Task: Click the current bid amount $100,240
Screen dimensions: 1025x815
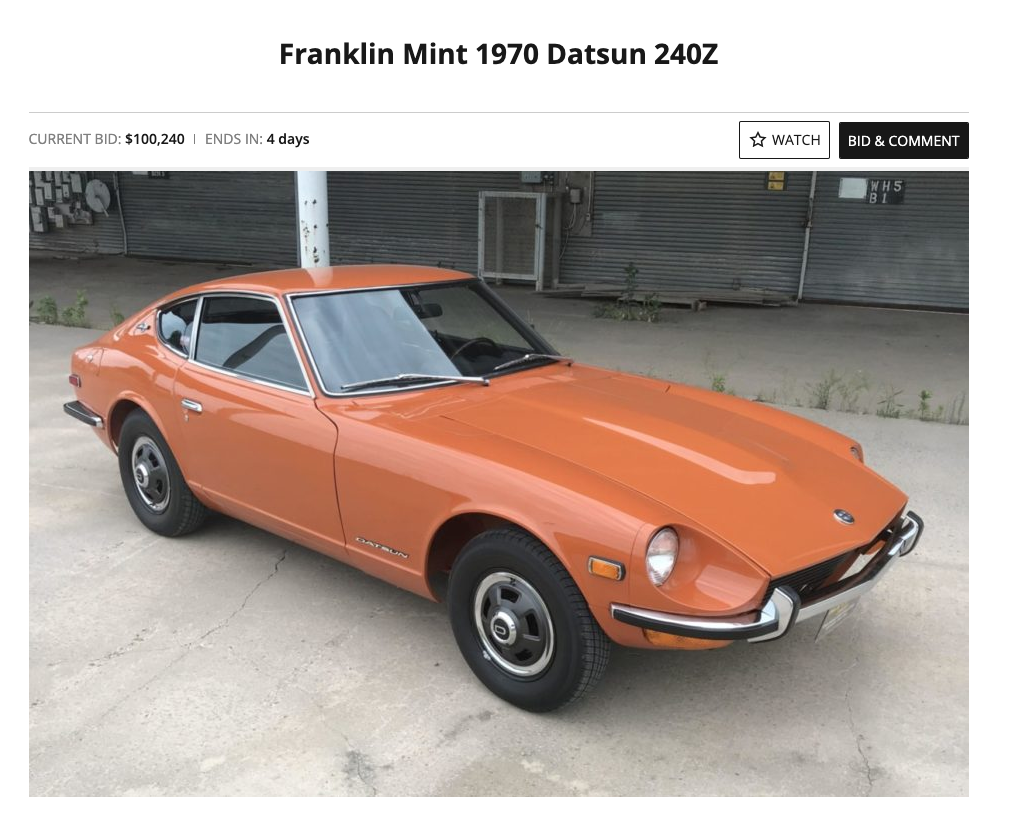Action: point(155,139)
